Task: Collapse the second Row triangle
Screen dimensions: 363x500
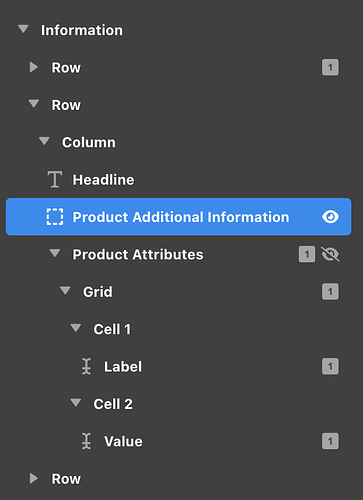Action: coord(34,104)
